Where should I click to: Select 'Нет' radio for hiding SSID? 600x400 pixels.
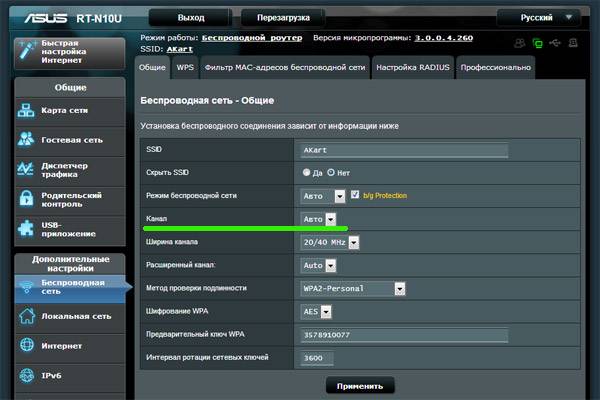pos(331,172)
